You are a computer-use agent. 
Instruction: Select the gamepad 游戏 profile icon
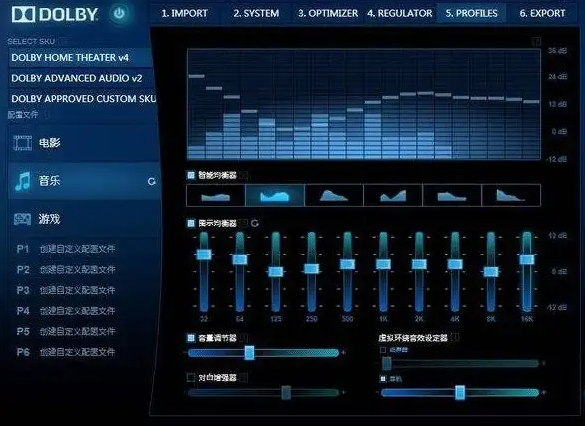tap(22, 219)
